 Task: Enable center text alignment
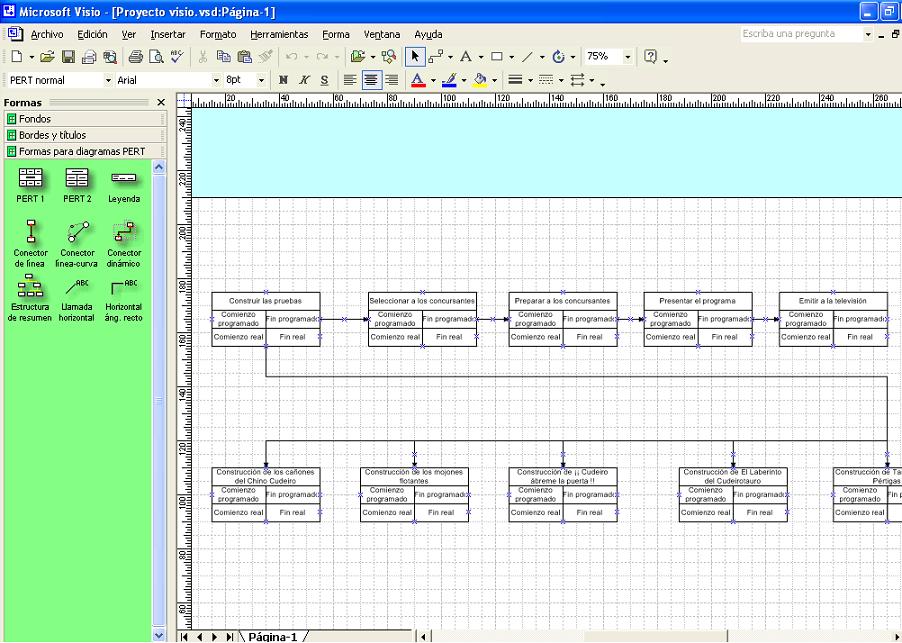(x=371, y=80)
